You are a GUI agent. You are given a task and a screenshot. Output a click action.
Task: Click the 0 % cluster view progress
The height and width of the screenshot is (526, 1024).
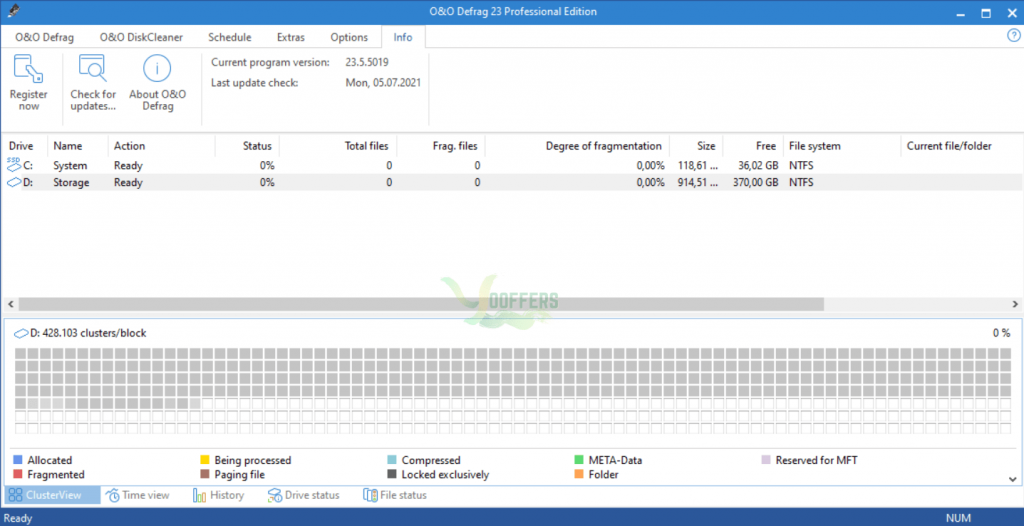coord(1002,333)
